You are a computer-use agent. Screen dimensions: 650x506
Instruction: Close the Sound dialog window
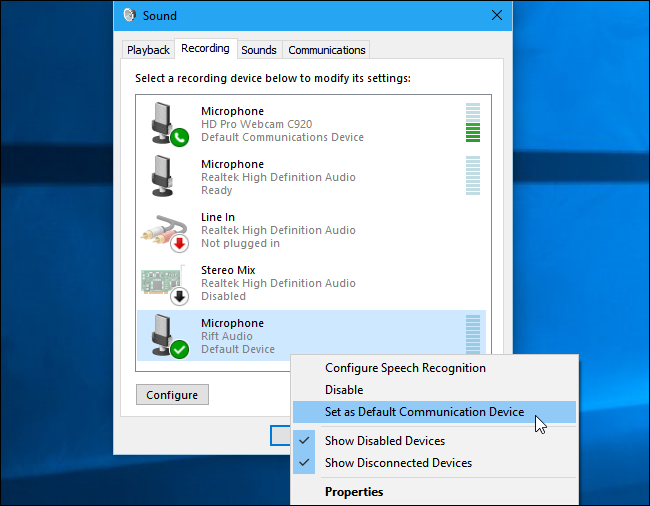pos(497,15)
